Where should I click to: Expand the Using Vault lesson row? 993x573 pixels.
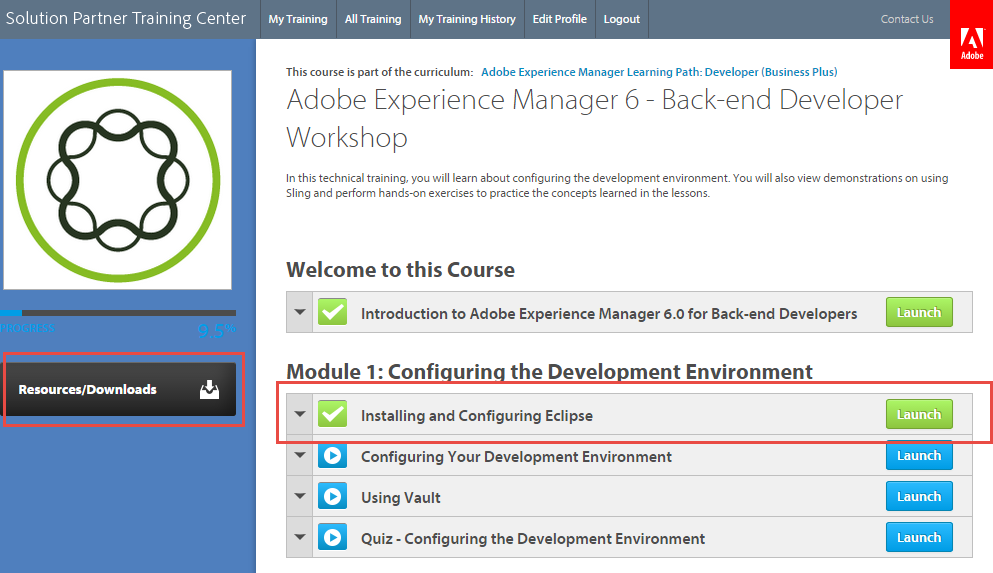point(300,497)
